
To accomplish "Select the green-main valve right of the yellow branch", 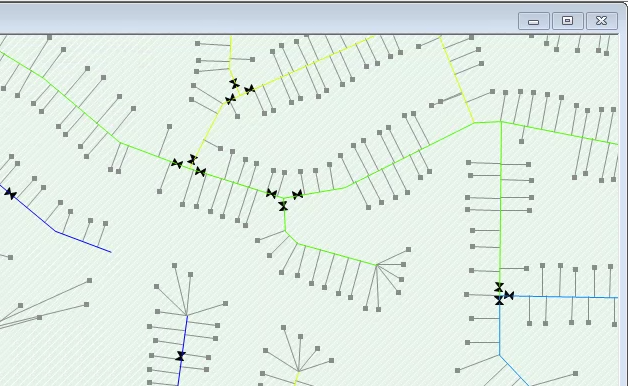I will 200,172.
